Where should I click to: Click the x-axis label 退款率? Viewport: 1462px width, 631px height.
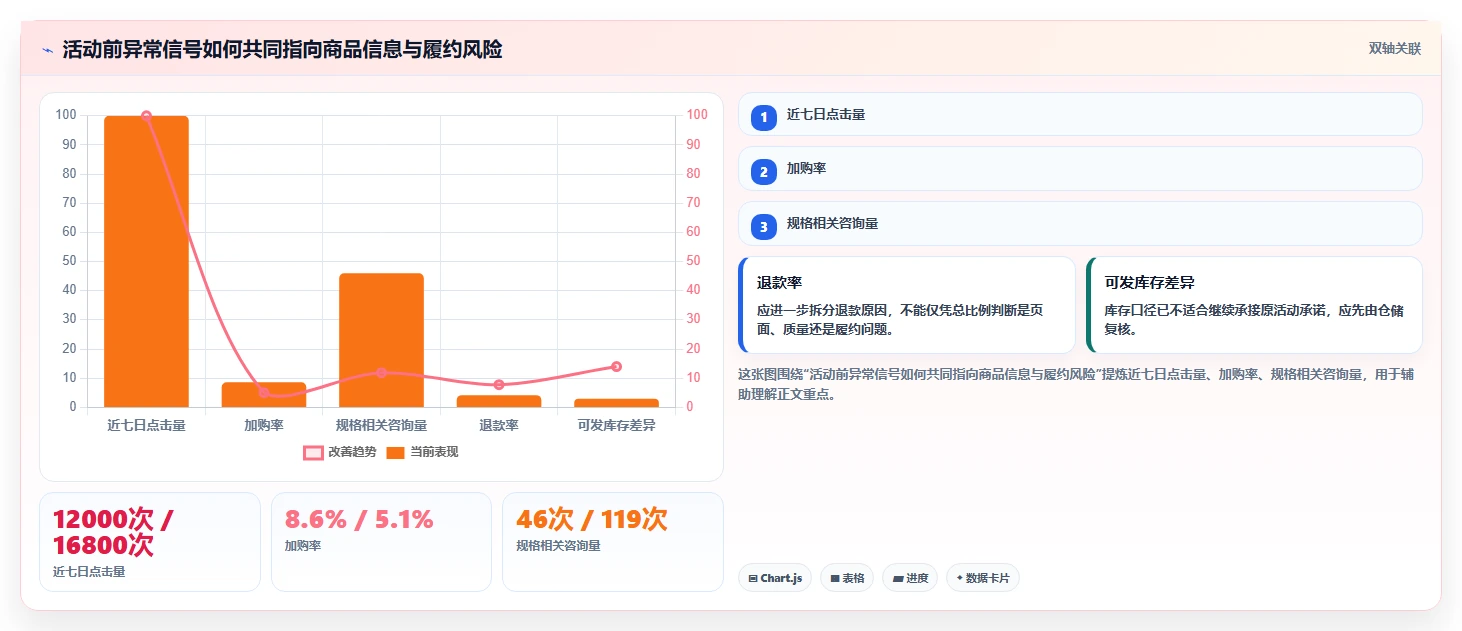coord(499,425)
